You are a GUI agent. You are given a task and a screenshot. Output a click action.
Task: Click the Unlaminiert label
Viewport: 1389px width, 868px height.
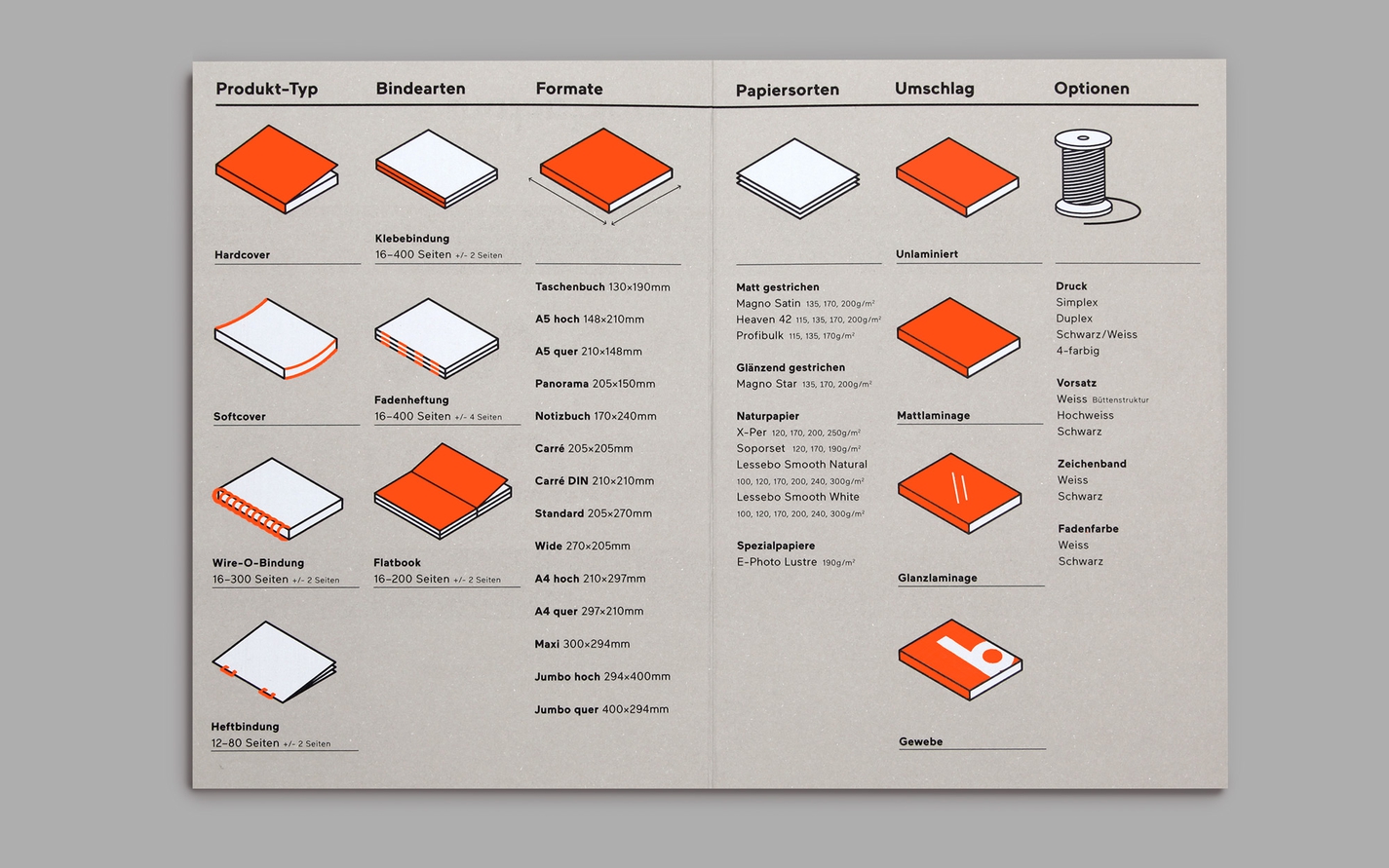[x=927, y=254]
